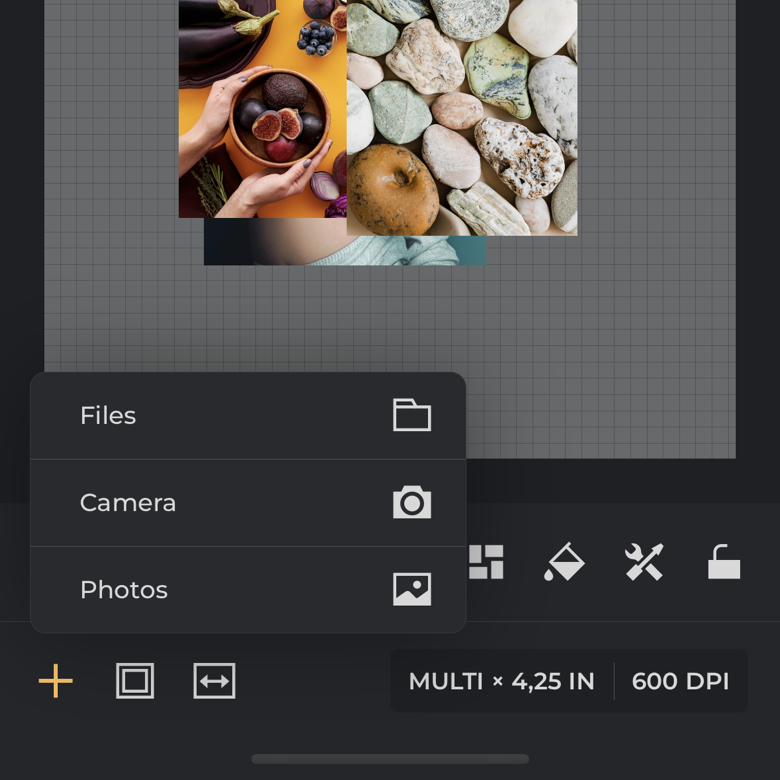Click the folder icon in Files row
The height and width of the screenshot is (780, 780).
coord(411,415)
